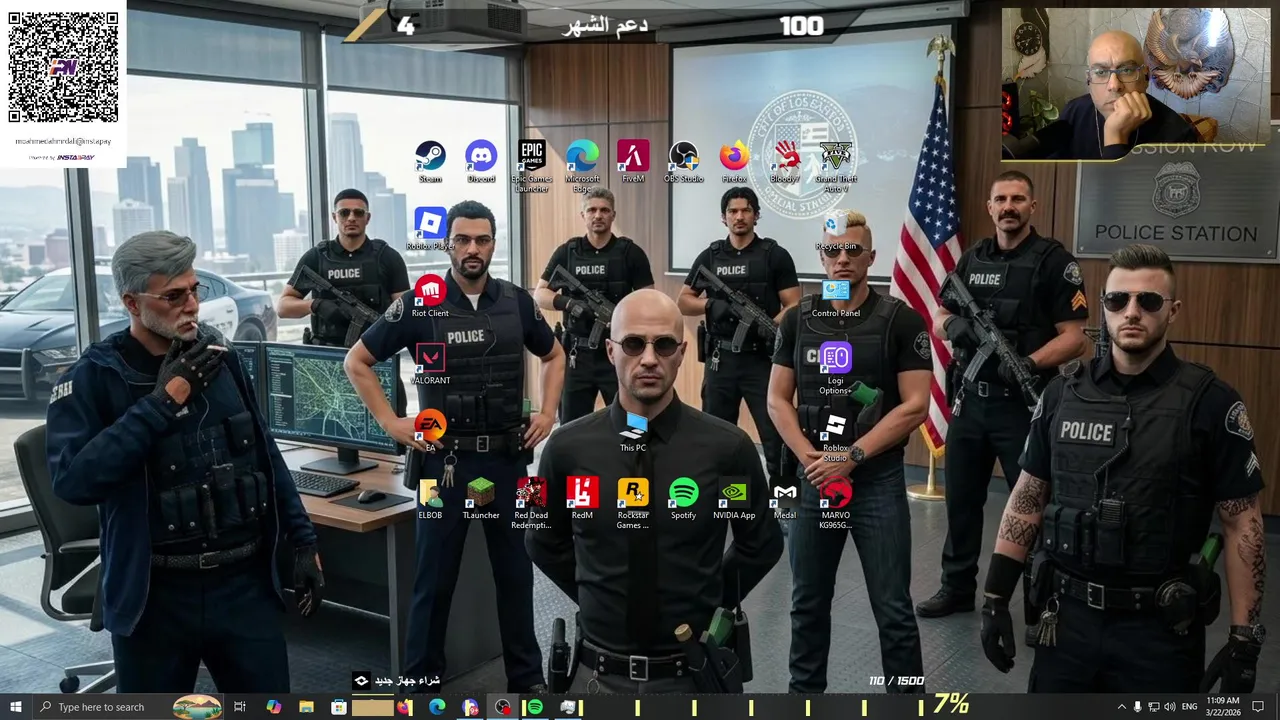This screenshot has height=720, width=1280.
Task: Select the Riot Client shortcut
Action: (x=430, y=296)
